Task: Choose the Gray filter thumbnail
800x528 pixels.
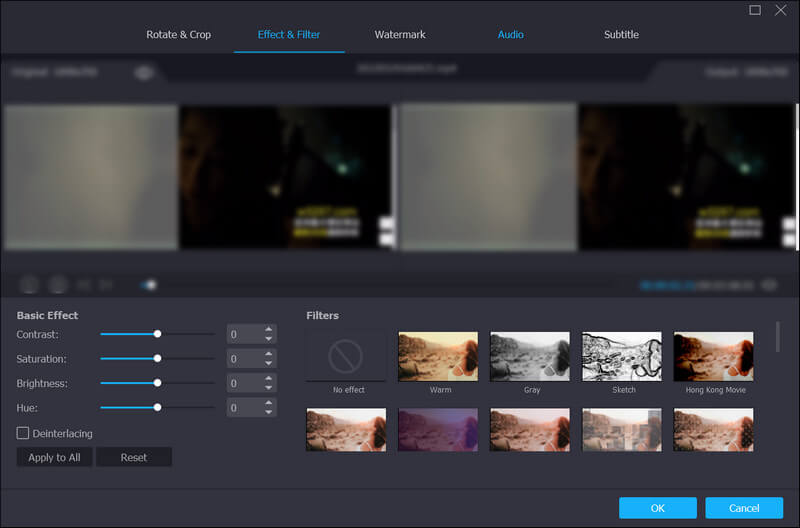Action: click(x=530, y=356)
